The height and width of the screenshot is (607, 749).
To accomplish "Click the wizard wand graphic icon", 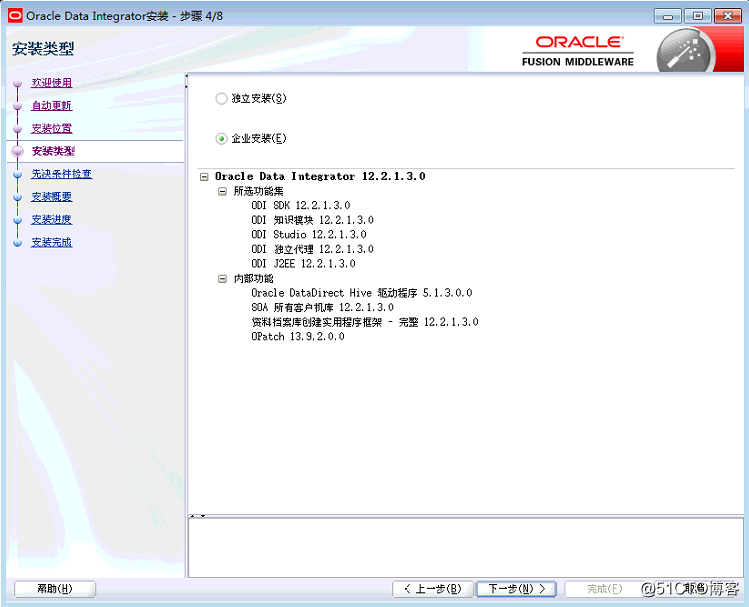I will [686, 52].
